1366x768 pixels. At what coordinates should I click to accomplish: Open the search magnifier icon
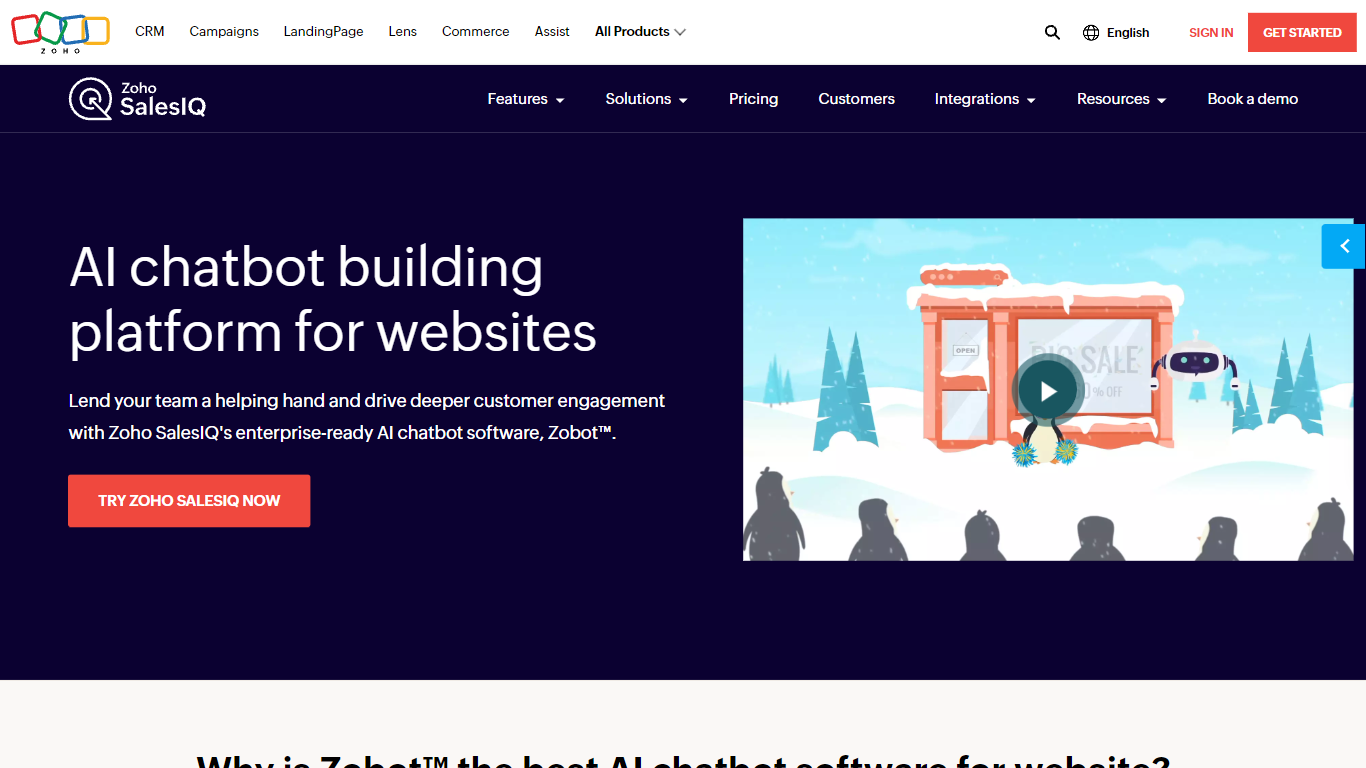(1052, 32)
